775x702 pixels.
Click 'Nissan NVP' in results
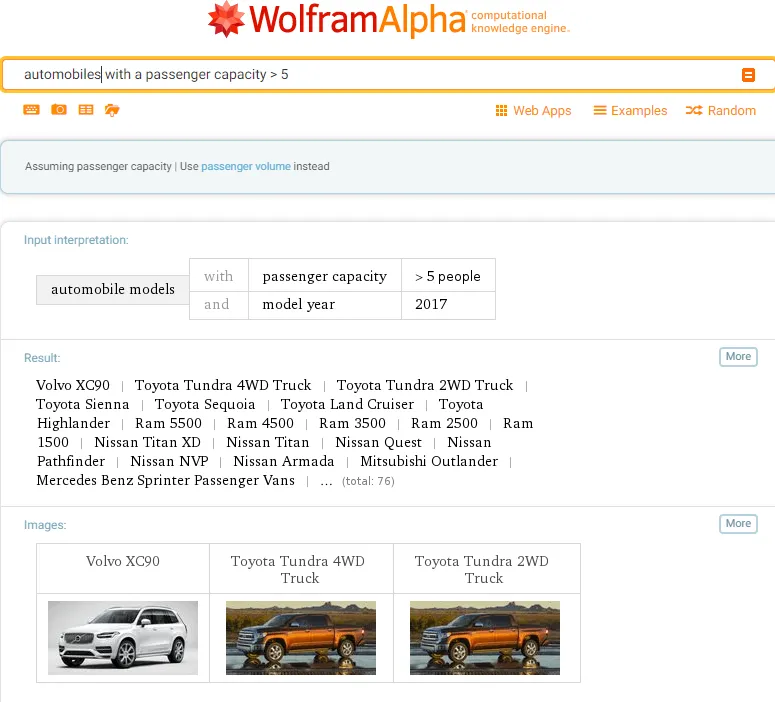pyautogui.click(x=170, y=461)
